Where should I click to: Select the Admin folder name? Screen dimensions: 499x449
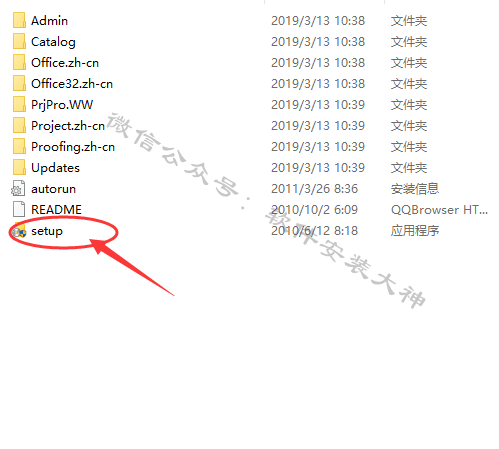(49, 21)
